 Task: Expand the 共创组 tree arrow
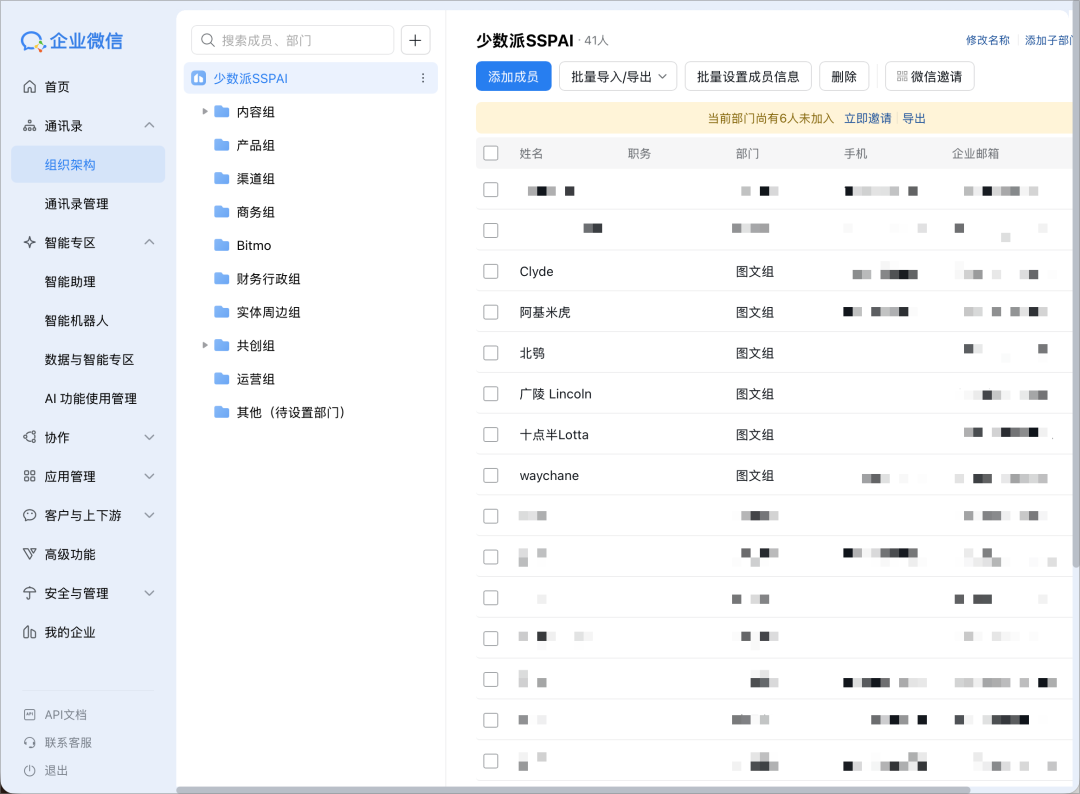tap(205, 345)
